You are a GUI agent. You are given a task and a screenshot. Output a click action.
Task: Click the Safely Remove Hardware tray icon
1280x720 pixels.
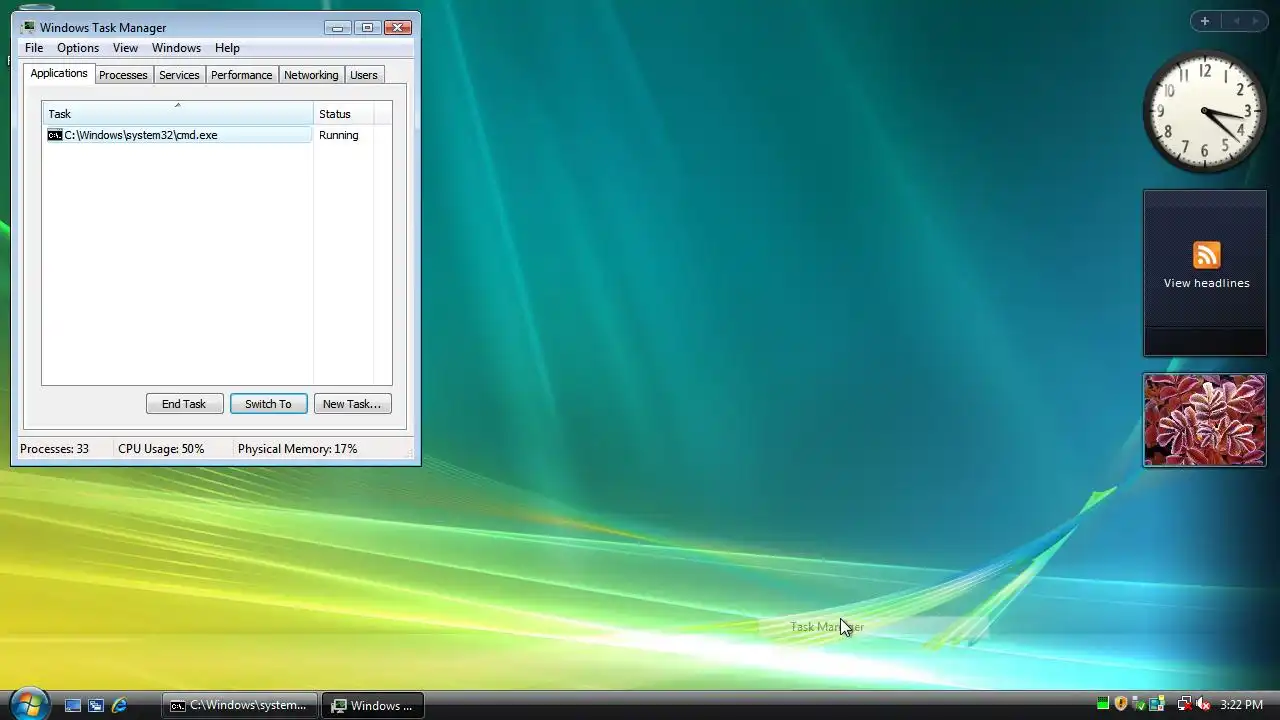click(x=1139, y=705)
